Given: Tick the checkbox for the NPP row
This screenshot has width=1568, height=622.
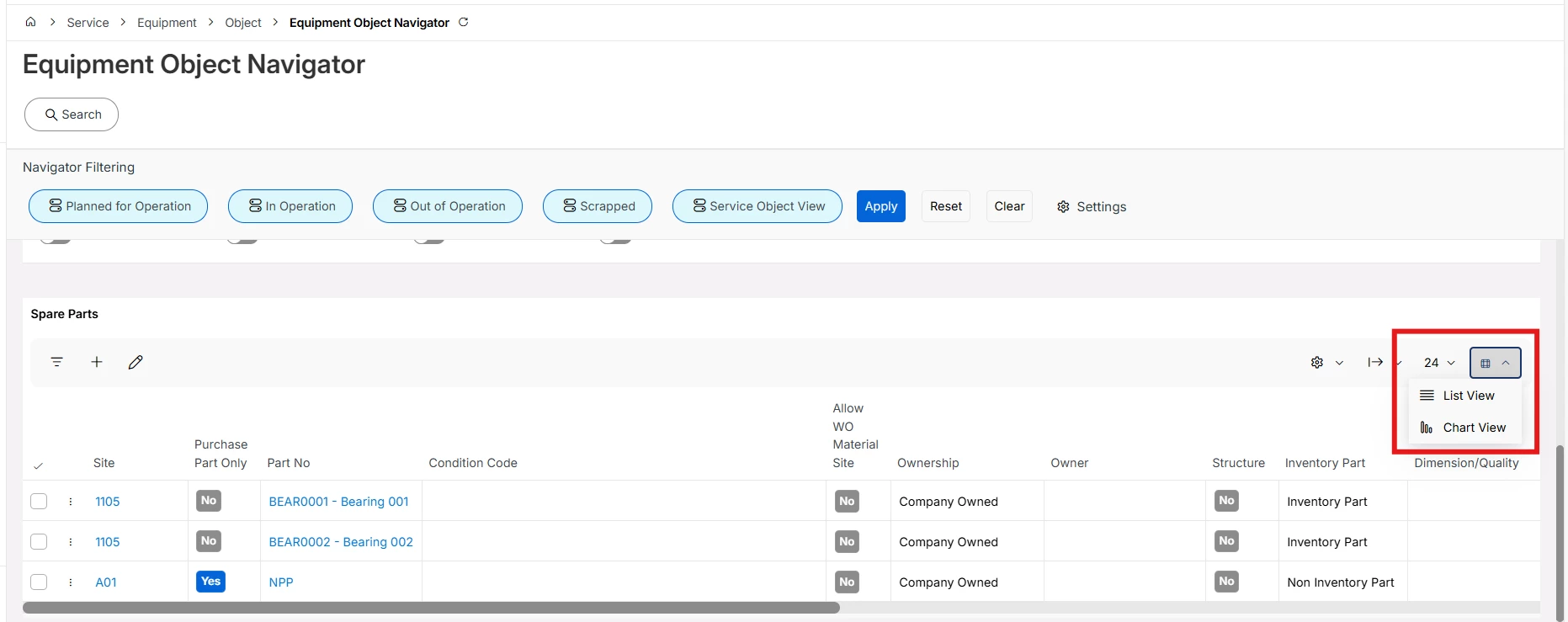Looking at the screenshot, I should [39, 582].
